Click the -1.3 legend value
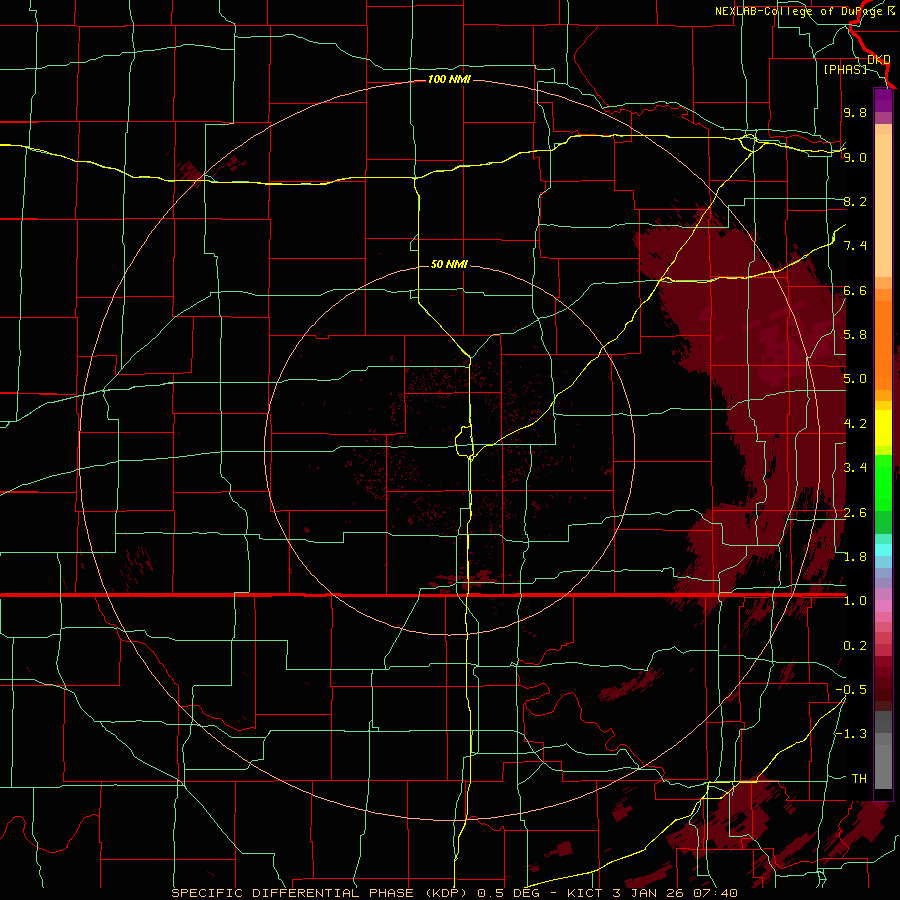 pos(851,734)
